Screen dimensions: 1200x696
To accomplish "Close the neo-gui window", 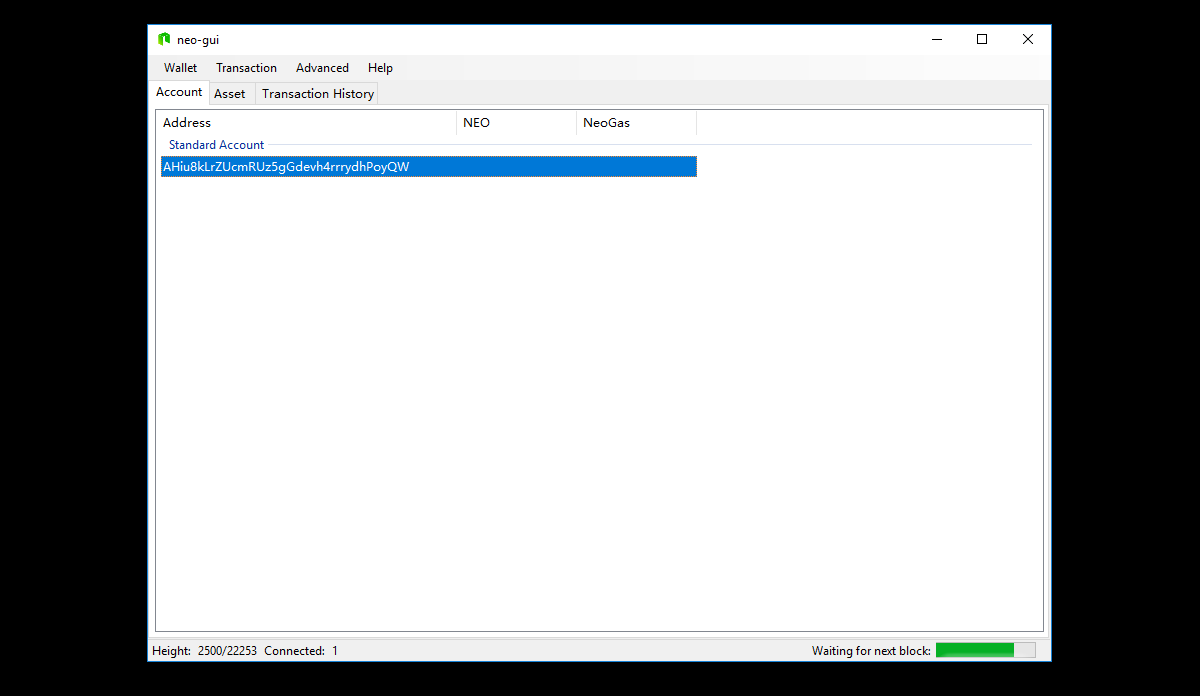I will pos(1028,39).
